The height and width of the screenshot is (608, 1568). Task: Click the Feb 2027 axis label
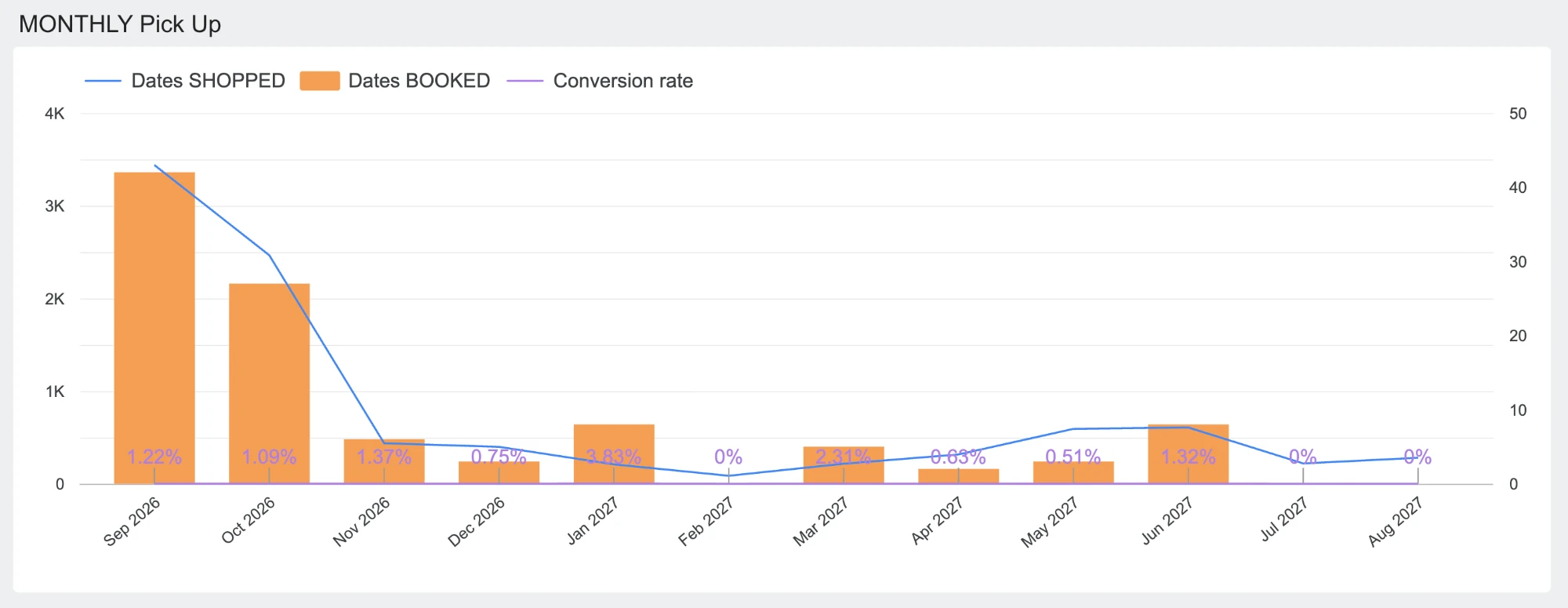pos(706,522)
